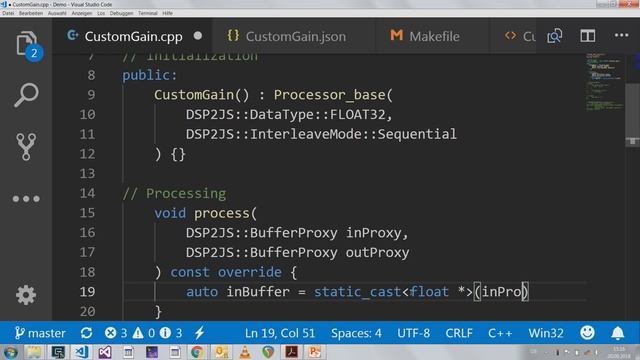Open purple Visual Studio from the taskbar
This screenshot has height=360, width=640.
(104, 352)
